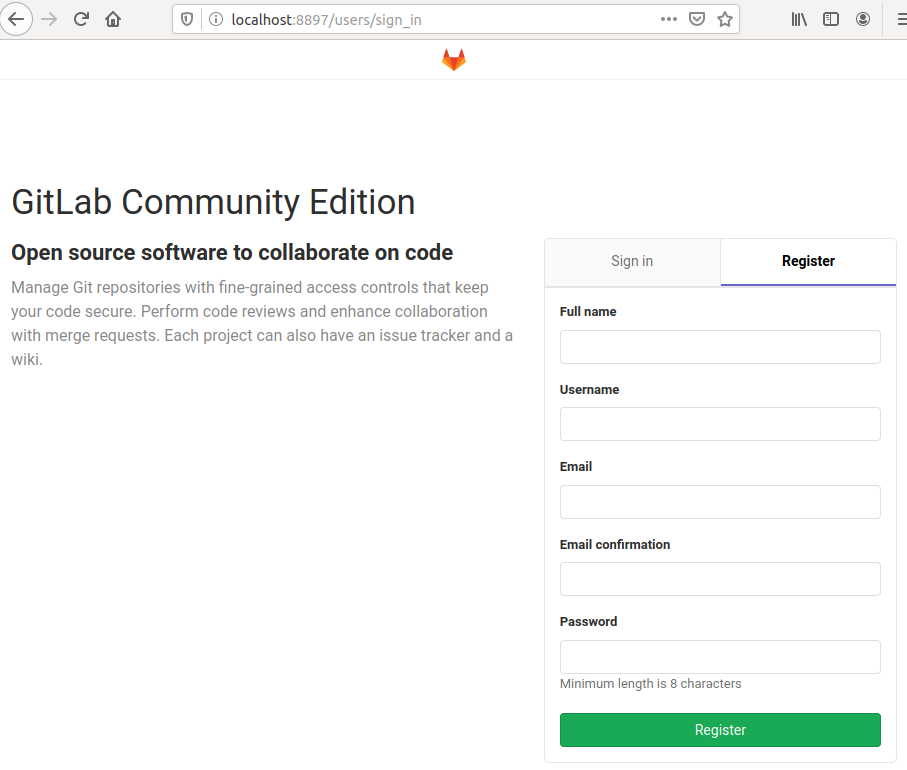
Task: Click into the Username field
Action: (x=720, y=424)
